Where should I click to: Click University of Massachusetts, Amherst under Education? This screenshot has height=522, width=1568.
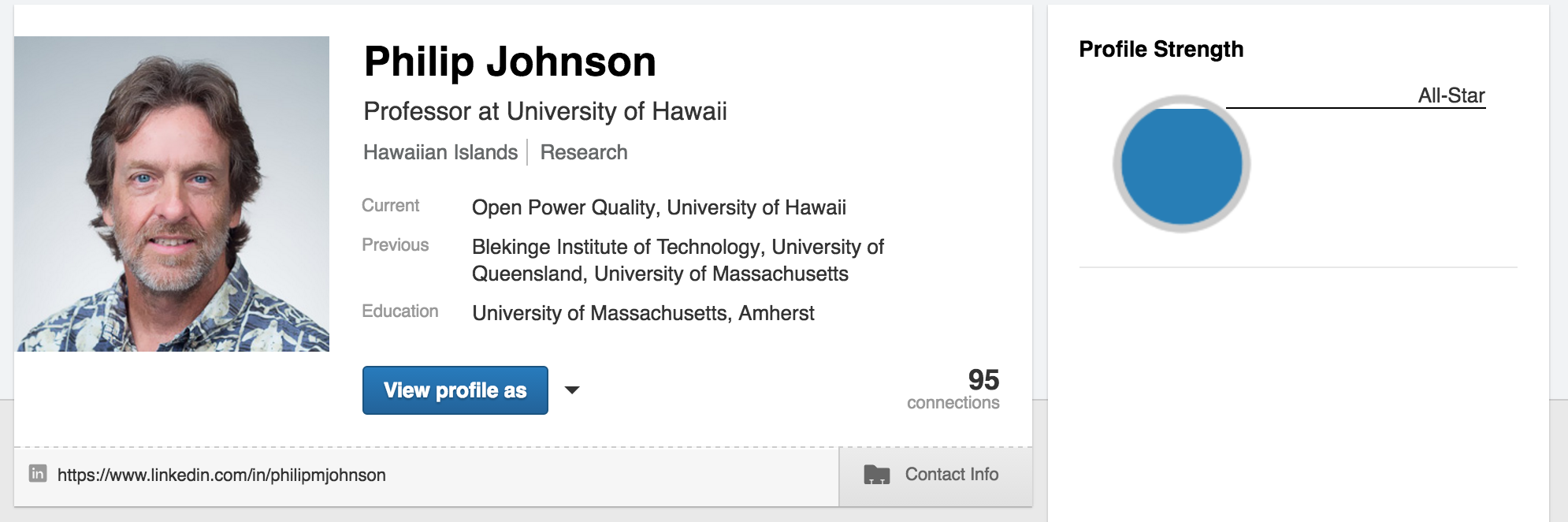coord(643,313)
